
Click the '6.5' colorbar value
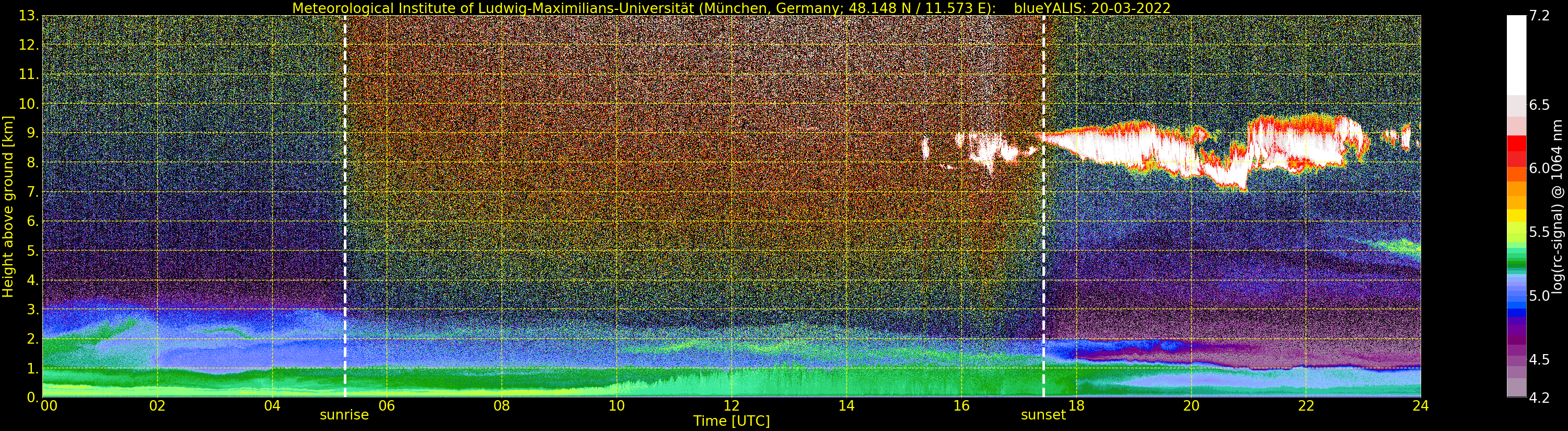1539,105
